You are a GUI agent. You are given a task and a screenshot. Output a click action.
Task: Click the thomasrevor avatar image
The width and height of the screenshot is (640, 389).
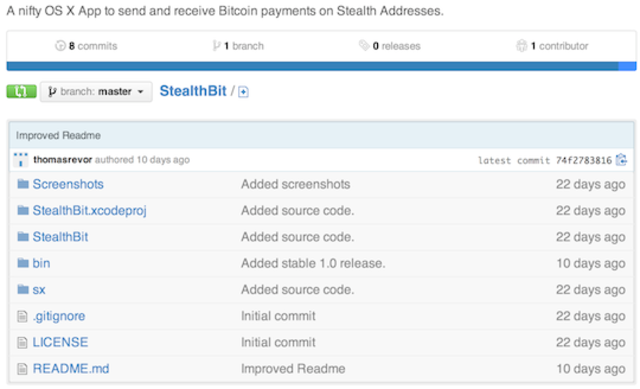click(21, 160)
